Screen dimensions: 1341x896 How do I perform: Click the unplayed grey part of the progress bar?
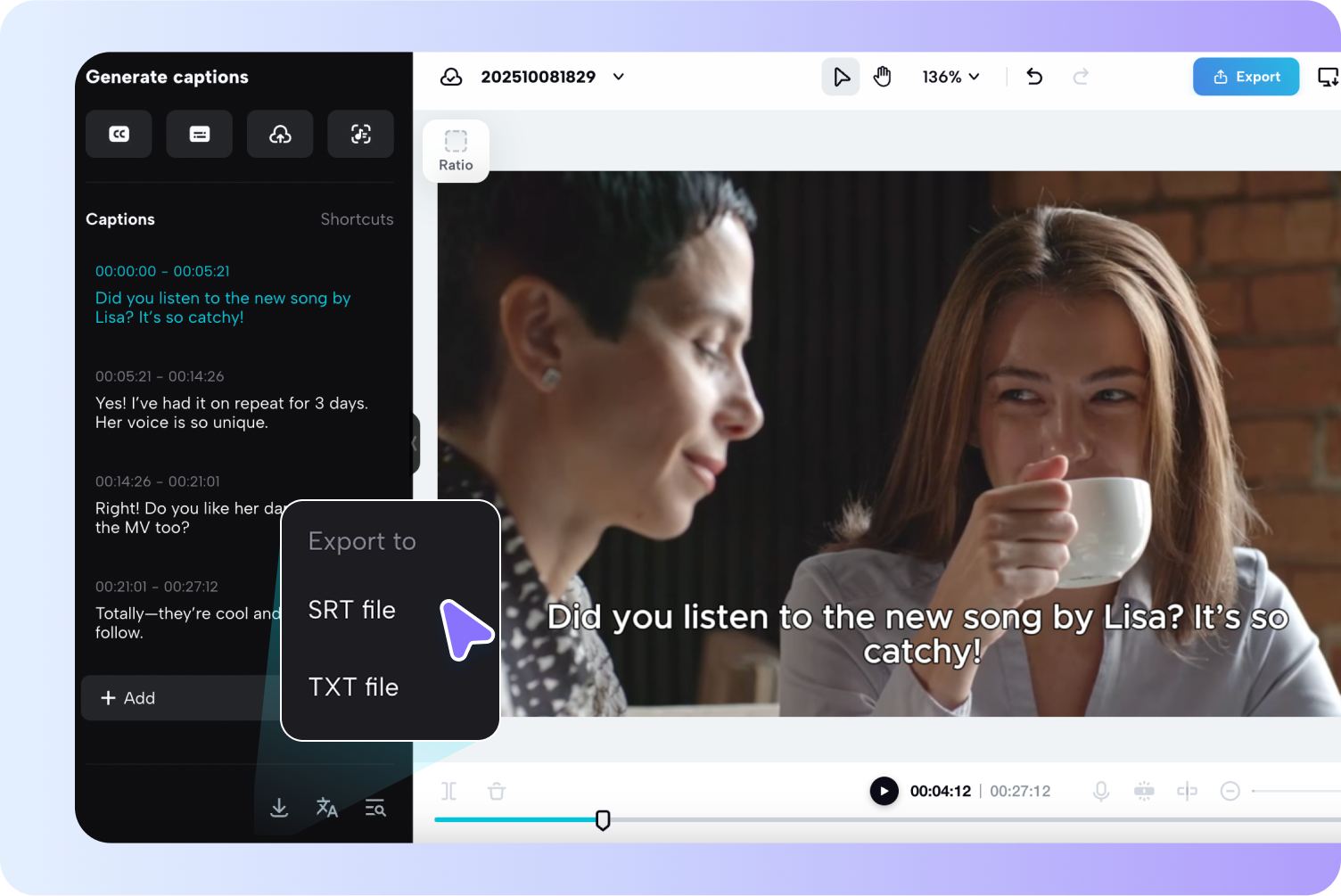(x=975, y=819)
